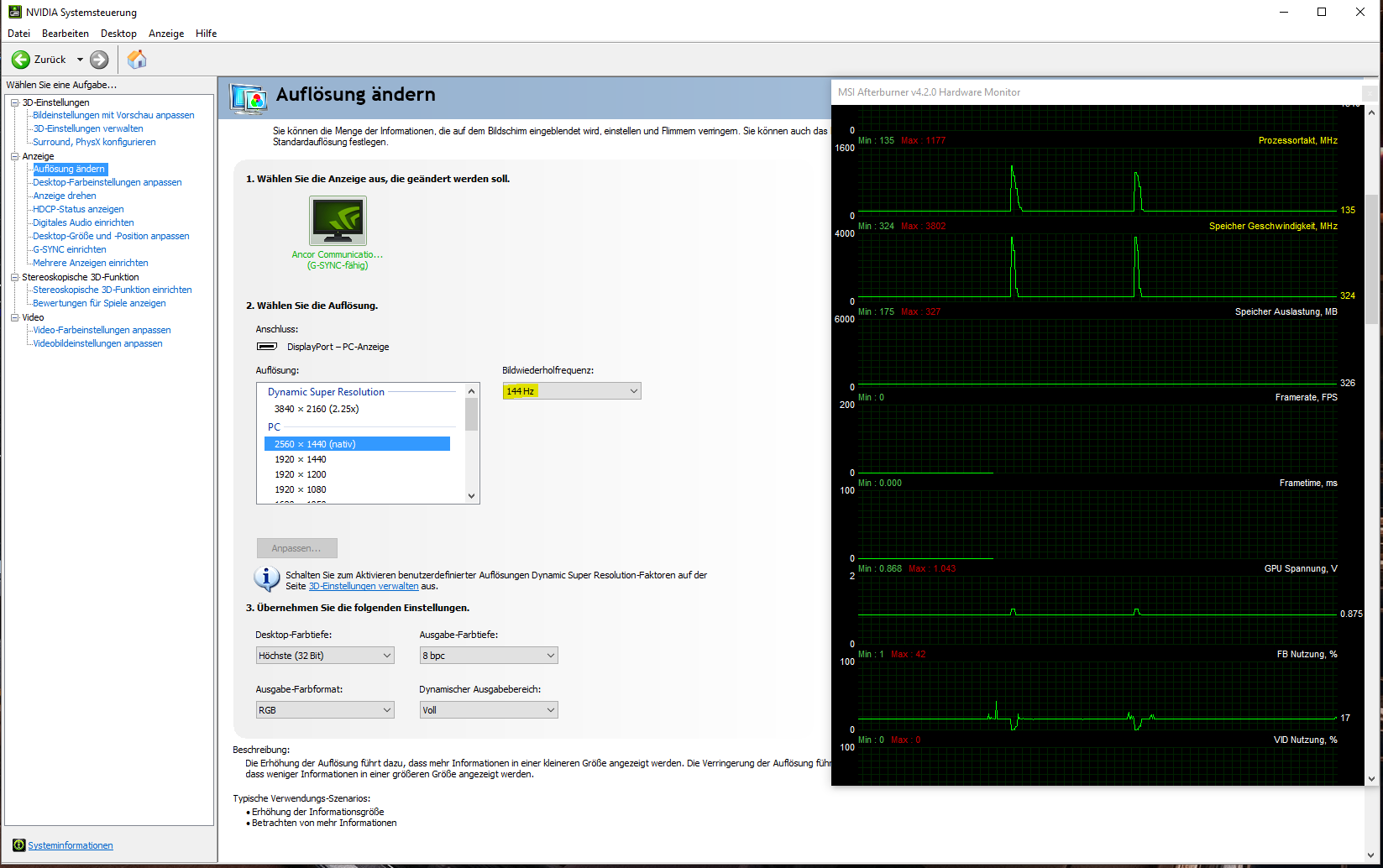The width and height of the screenshot is (1383, 868).
Task: Open Bildeinstellungen mit Vorschau anpassen
Action: point(113,115)
